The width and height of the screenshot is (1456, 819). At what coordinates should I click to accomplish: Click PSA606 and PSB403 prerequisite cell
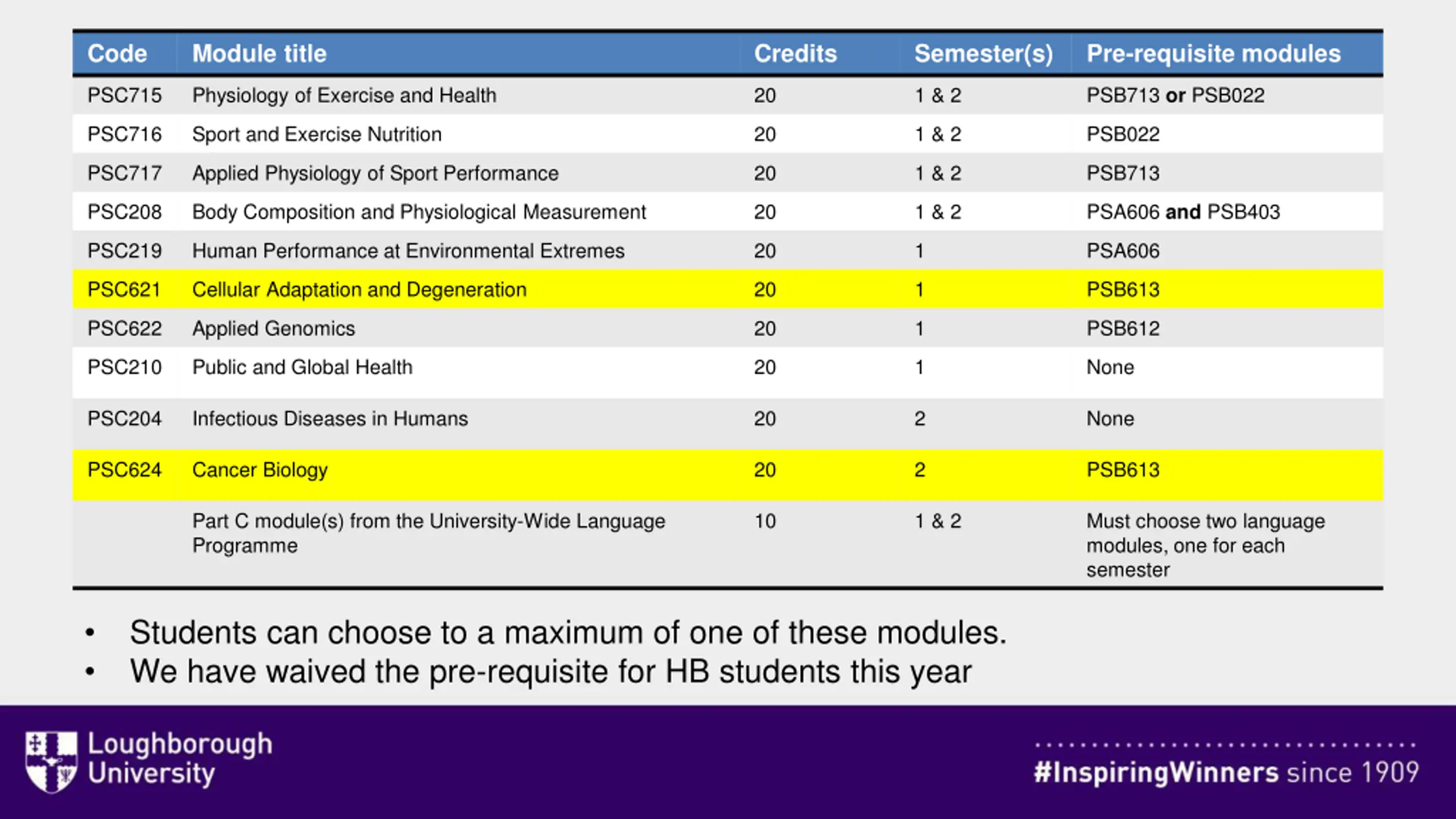point(1183,212)
